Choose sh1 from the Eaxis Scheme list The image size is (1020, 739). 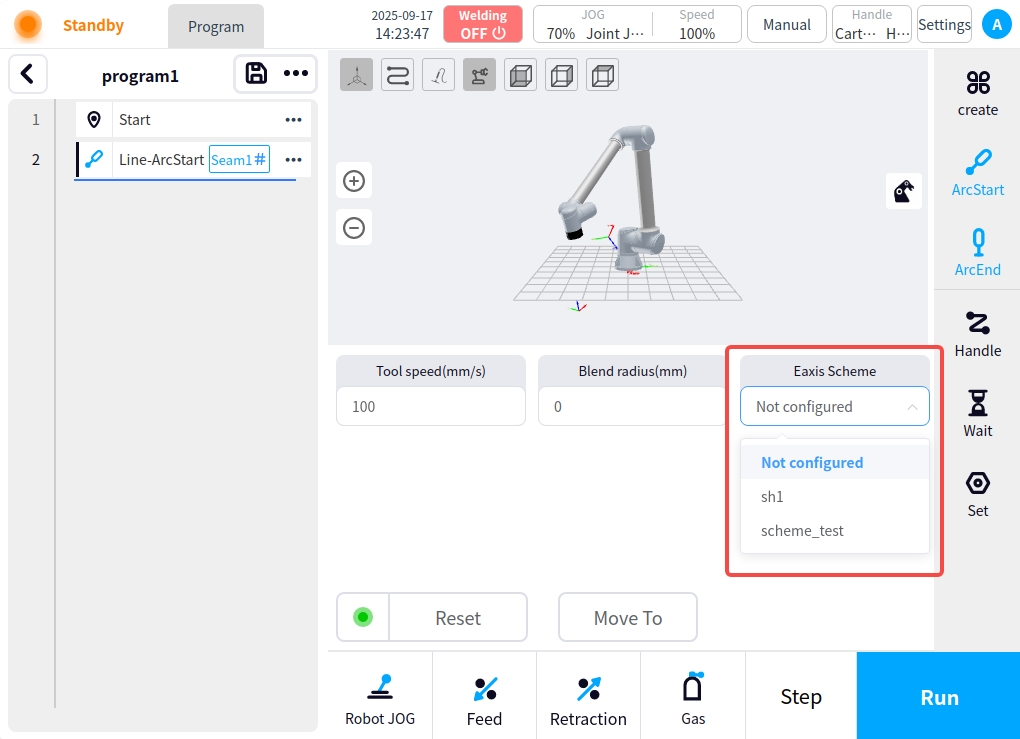[772, 497]
